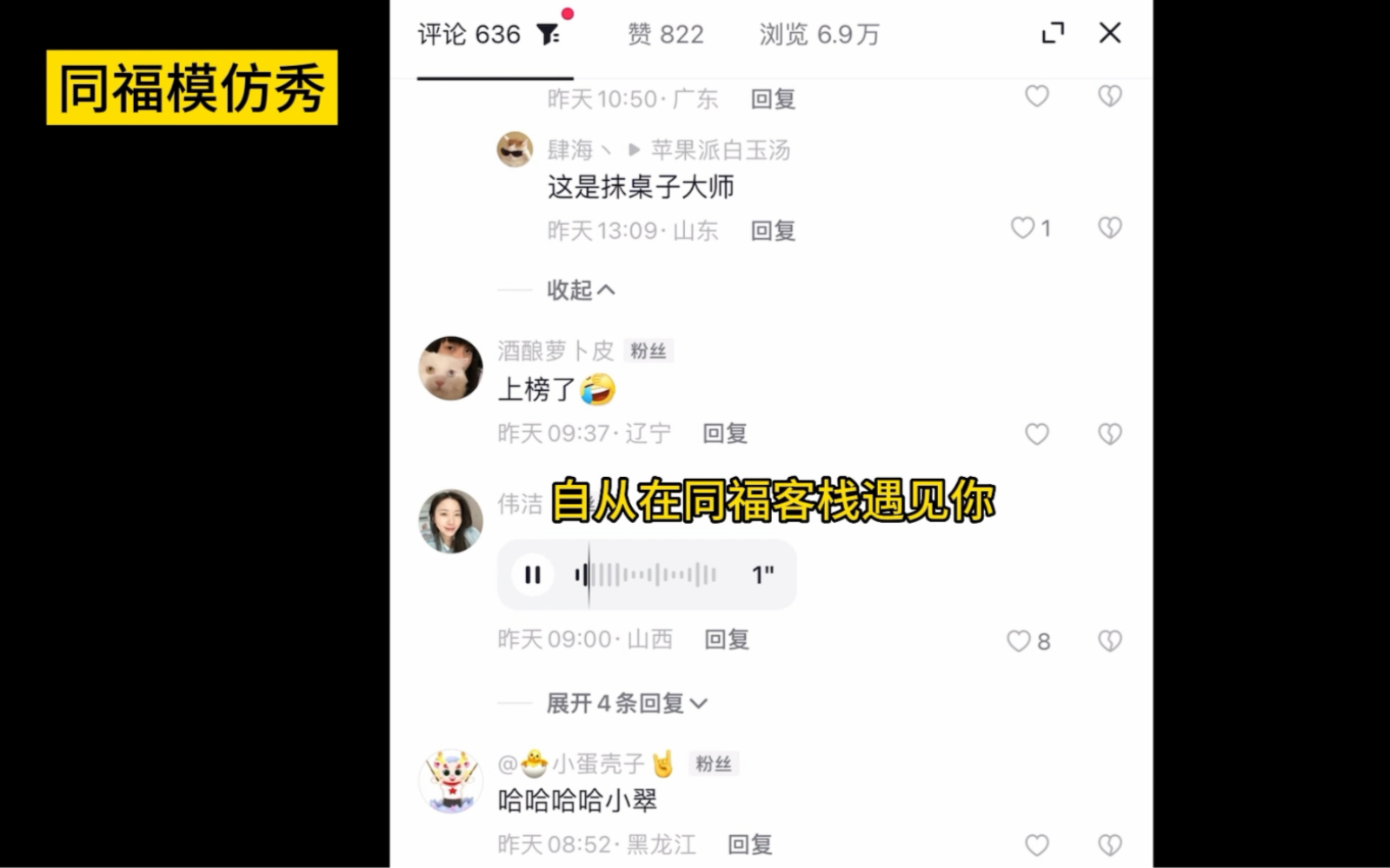Expand the comments panel to full screen

point(1053,34)
